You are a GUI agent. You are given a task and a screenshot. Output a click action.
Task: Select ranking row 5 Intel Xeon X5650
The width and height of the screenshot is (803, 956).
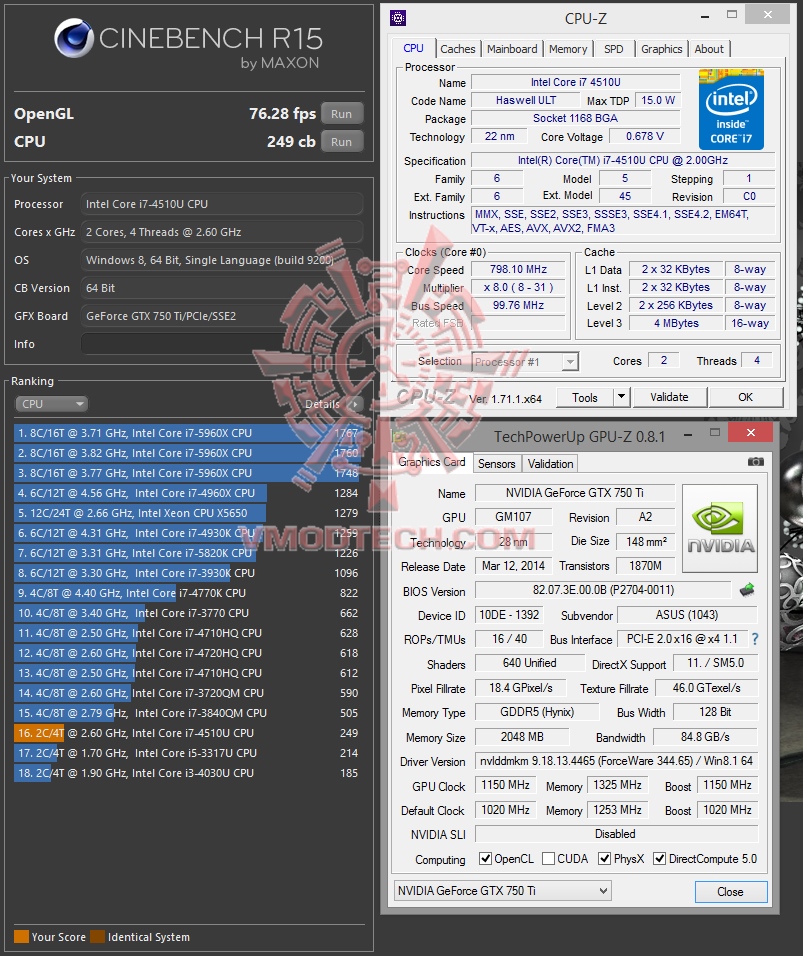pyautogui.click(x=187, y=513)
